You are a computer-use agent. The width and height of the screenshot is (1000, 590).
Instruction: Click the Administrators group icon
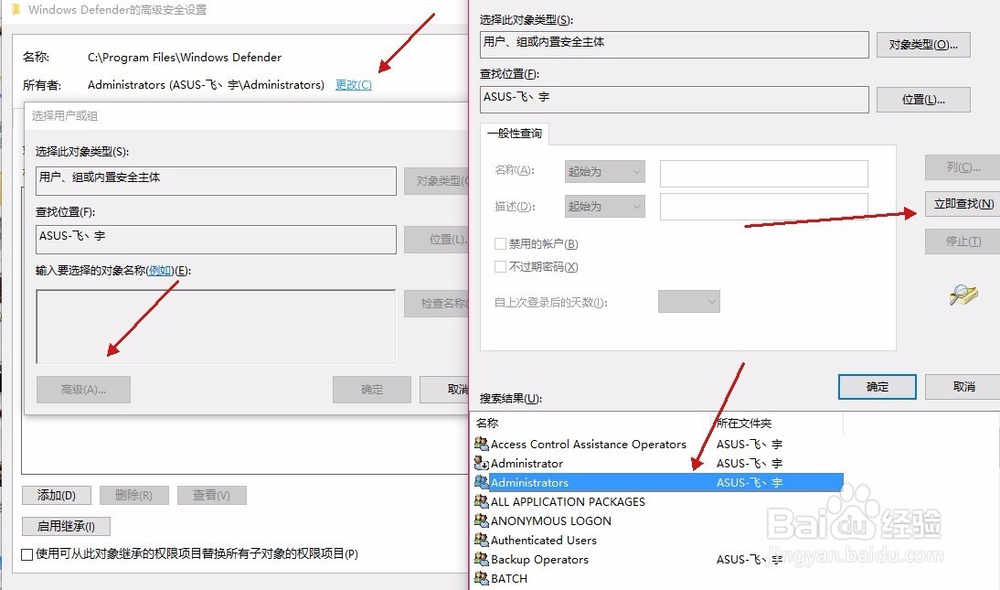point(481,482)
